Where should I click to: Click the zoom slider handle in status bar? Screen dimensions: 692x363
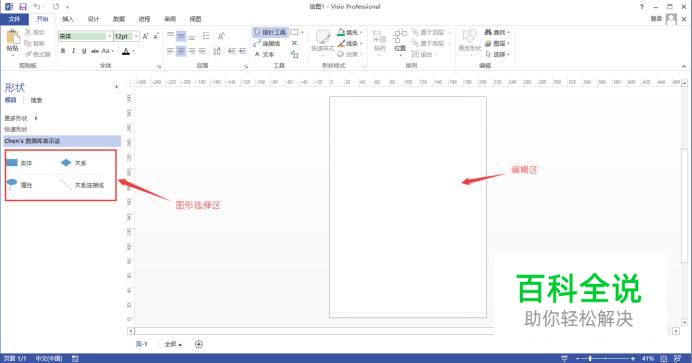(590, 359)
